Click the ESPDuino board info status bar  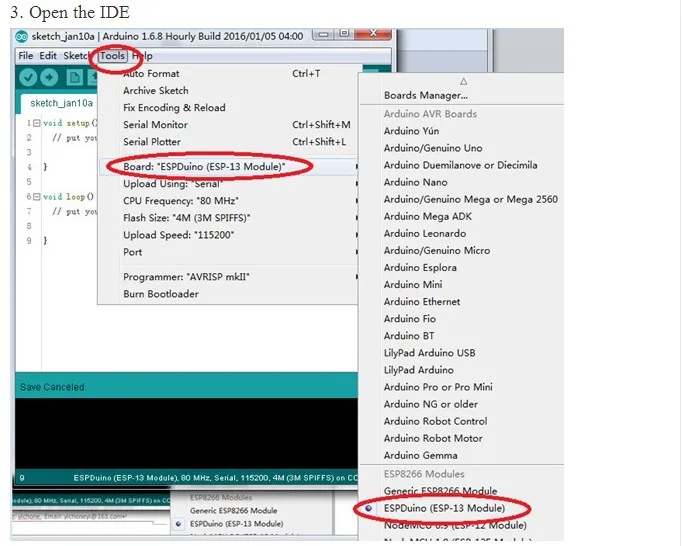click(x=186, y=478)
